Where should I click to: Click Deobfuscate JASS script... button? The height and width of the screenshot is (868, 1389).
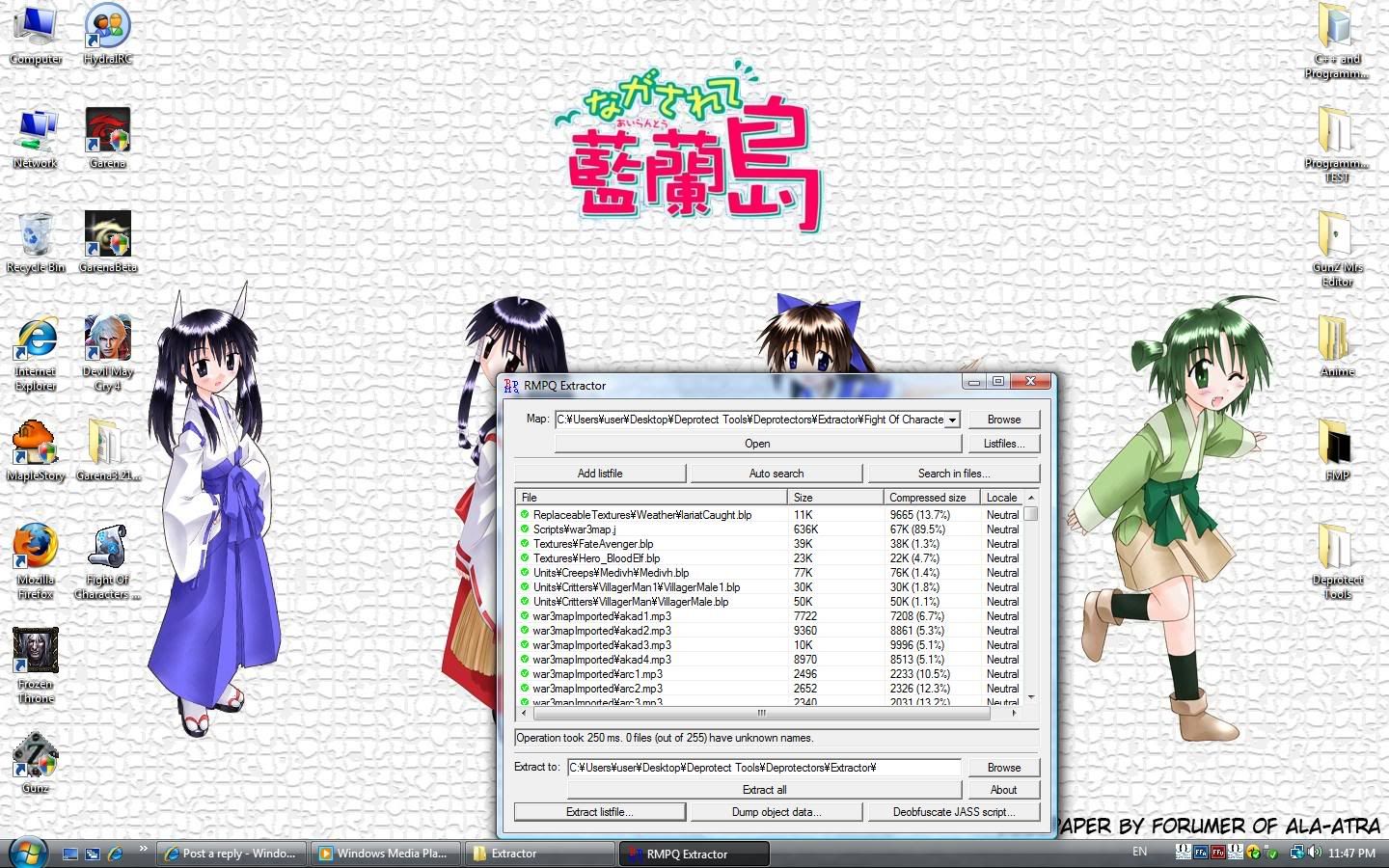point(954,812)
